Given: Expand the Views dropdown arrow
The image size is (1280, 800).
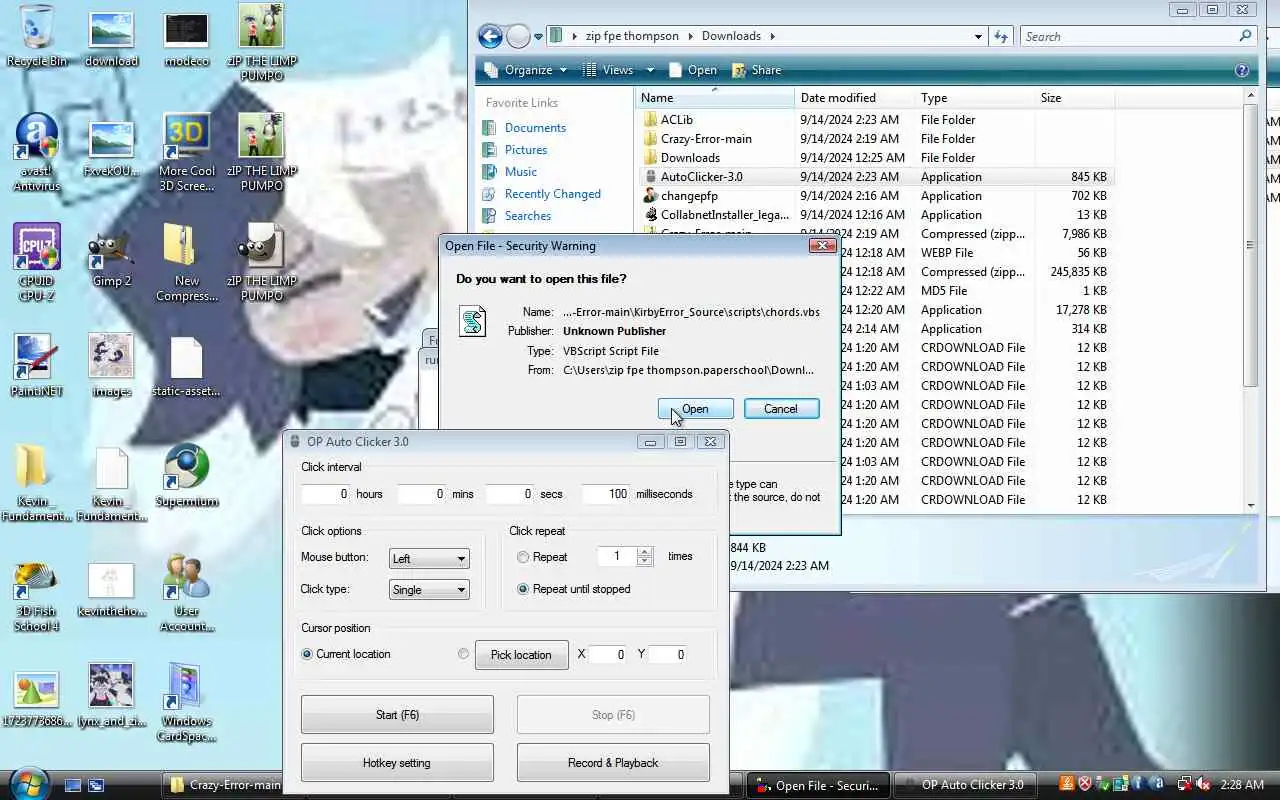Looking at the screenshot, I should (650, 70).
